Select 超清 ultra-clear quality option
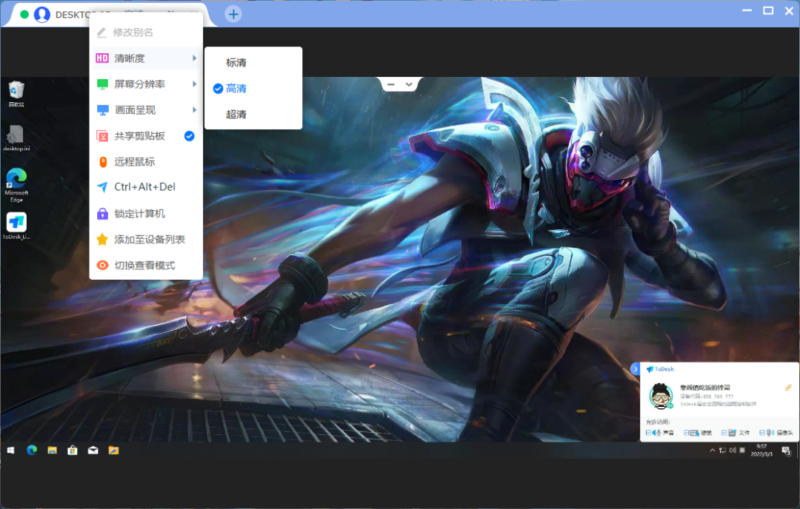 [x=236, y=115]
